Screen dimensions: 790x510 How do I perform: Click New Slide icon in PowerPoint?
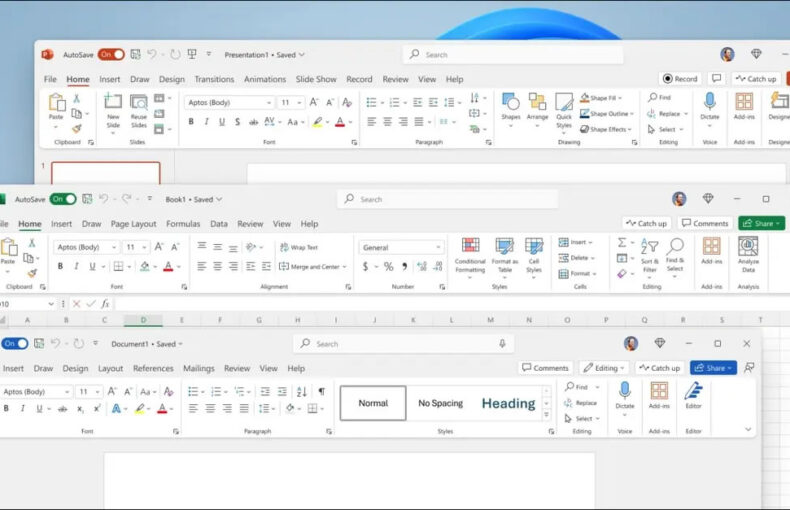[113, 102]
